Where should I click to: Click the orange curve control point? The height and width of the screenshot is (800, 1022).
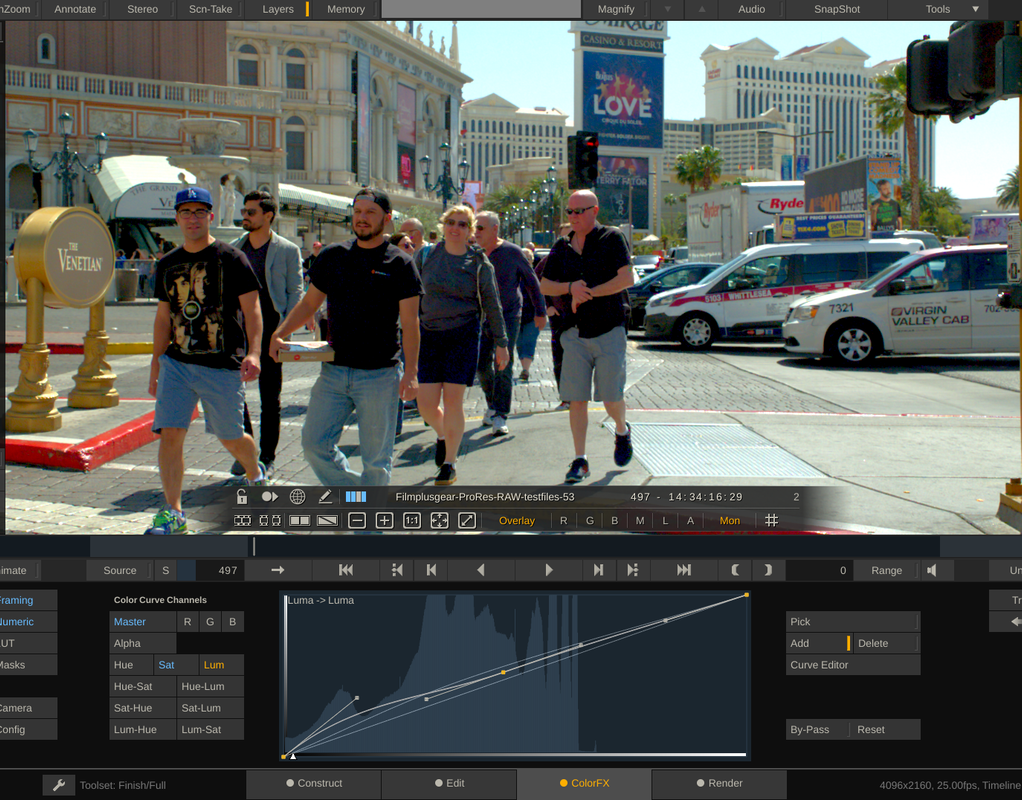[503, 672]
